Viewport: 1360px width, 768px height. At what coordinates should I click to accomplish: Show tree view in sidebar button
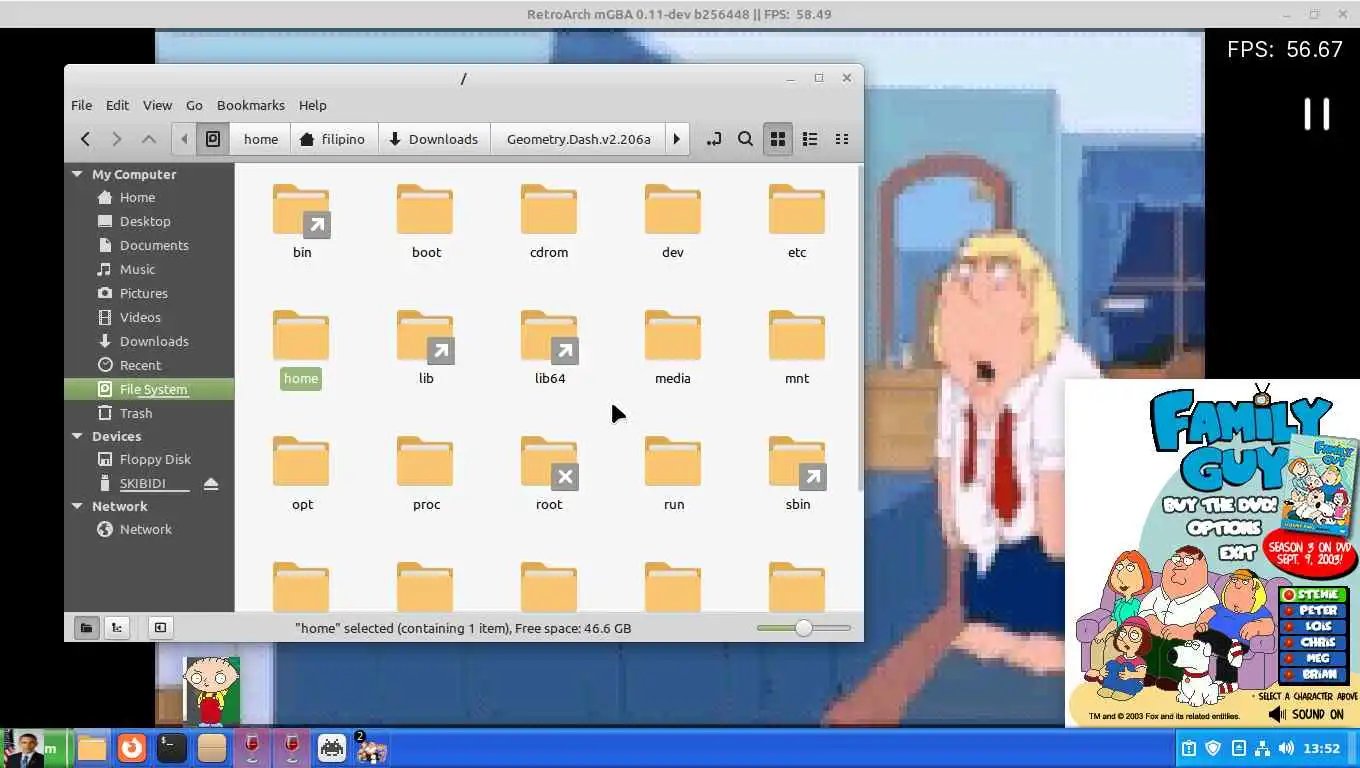pos(117,628)
